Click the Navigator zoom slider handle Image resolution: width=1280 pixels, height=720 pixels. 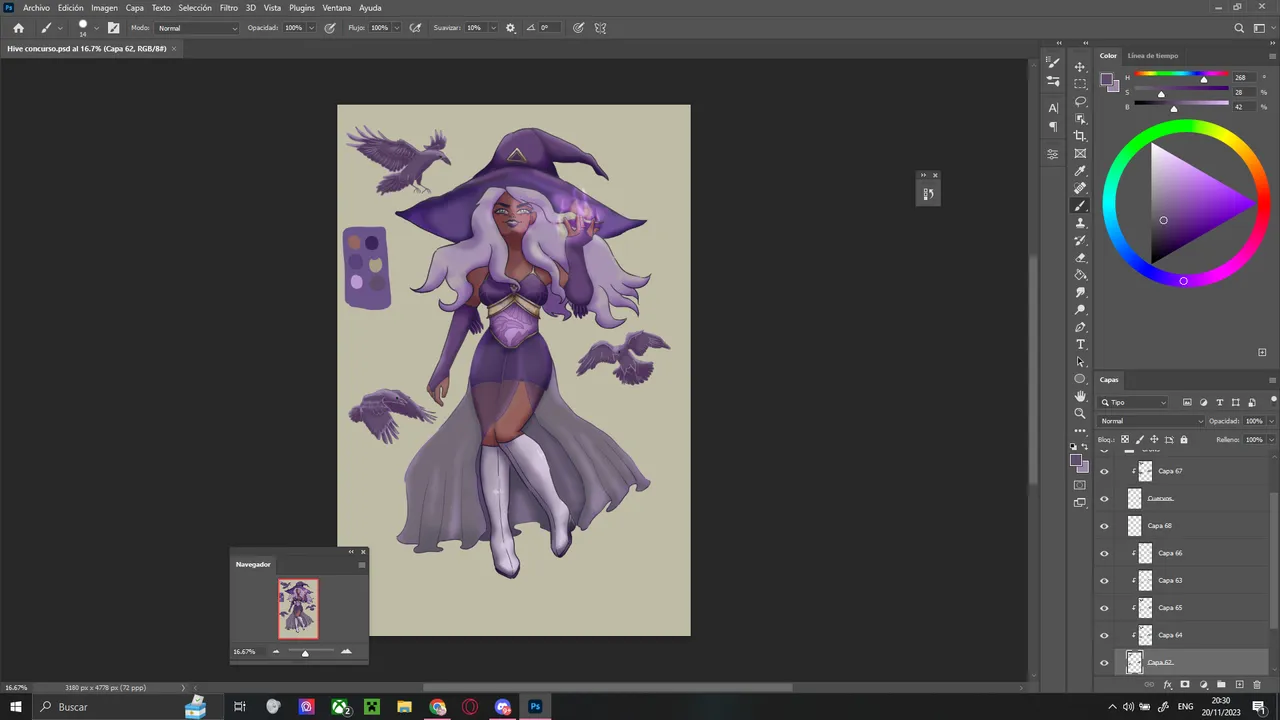[x=305, y=652]
